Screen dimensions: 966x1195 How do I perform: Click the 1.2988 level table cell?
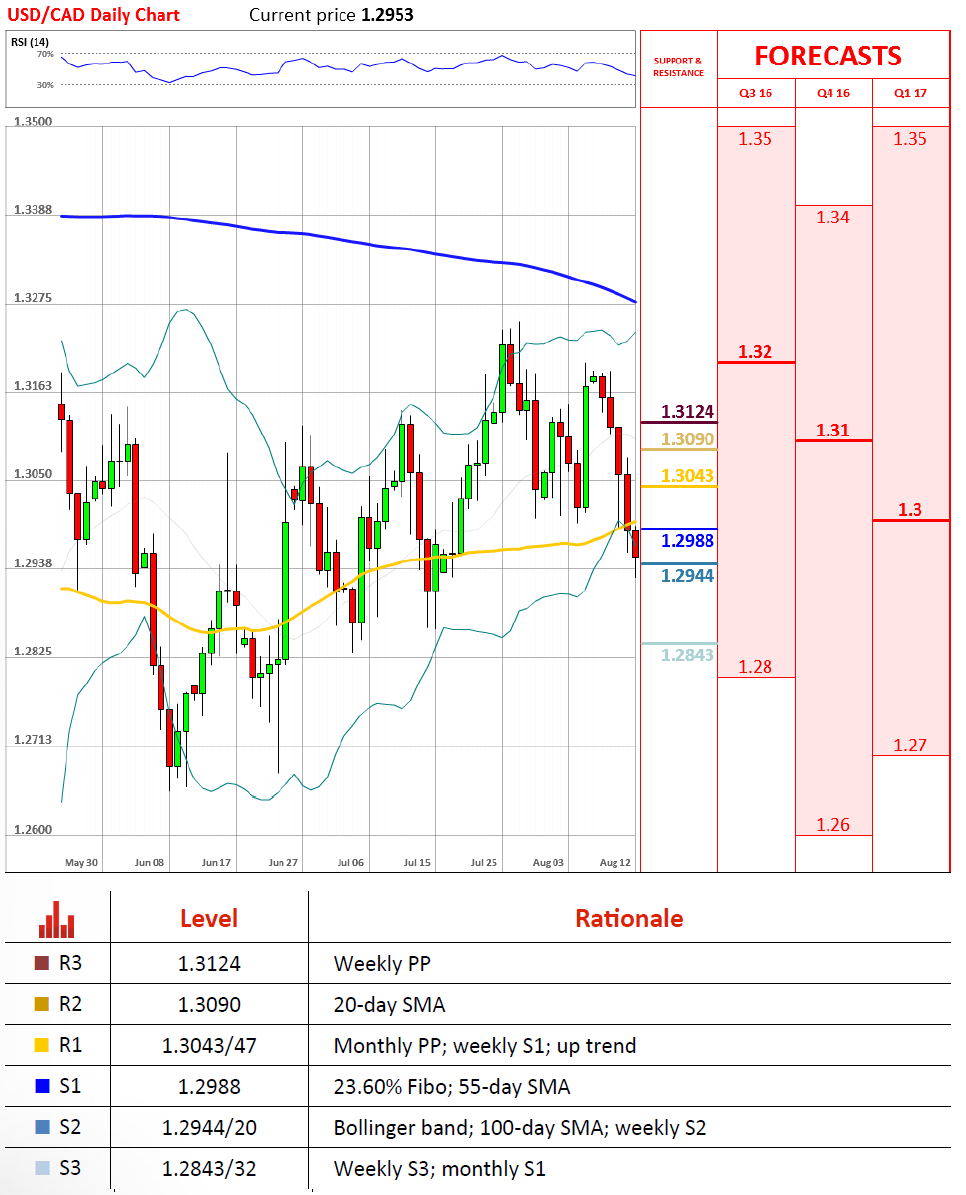[x=209, y=1087]
